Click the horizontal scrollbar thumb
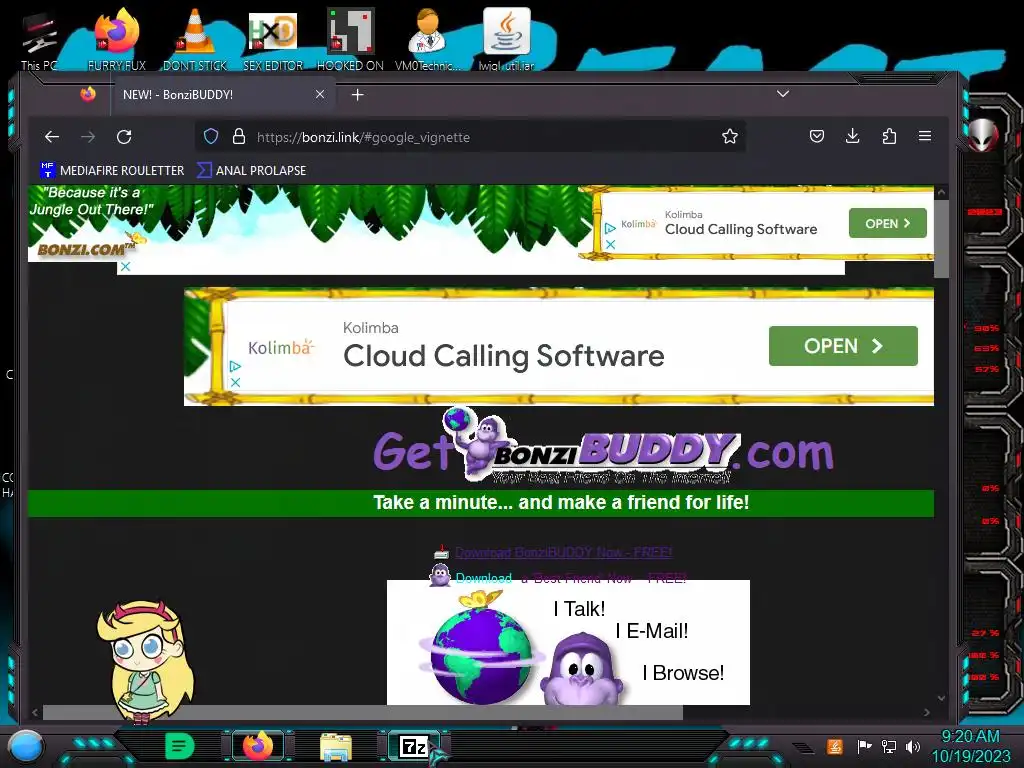Screen dimensions: 1024x768 (362, 712)
